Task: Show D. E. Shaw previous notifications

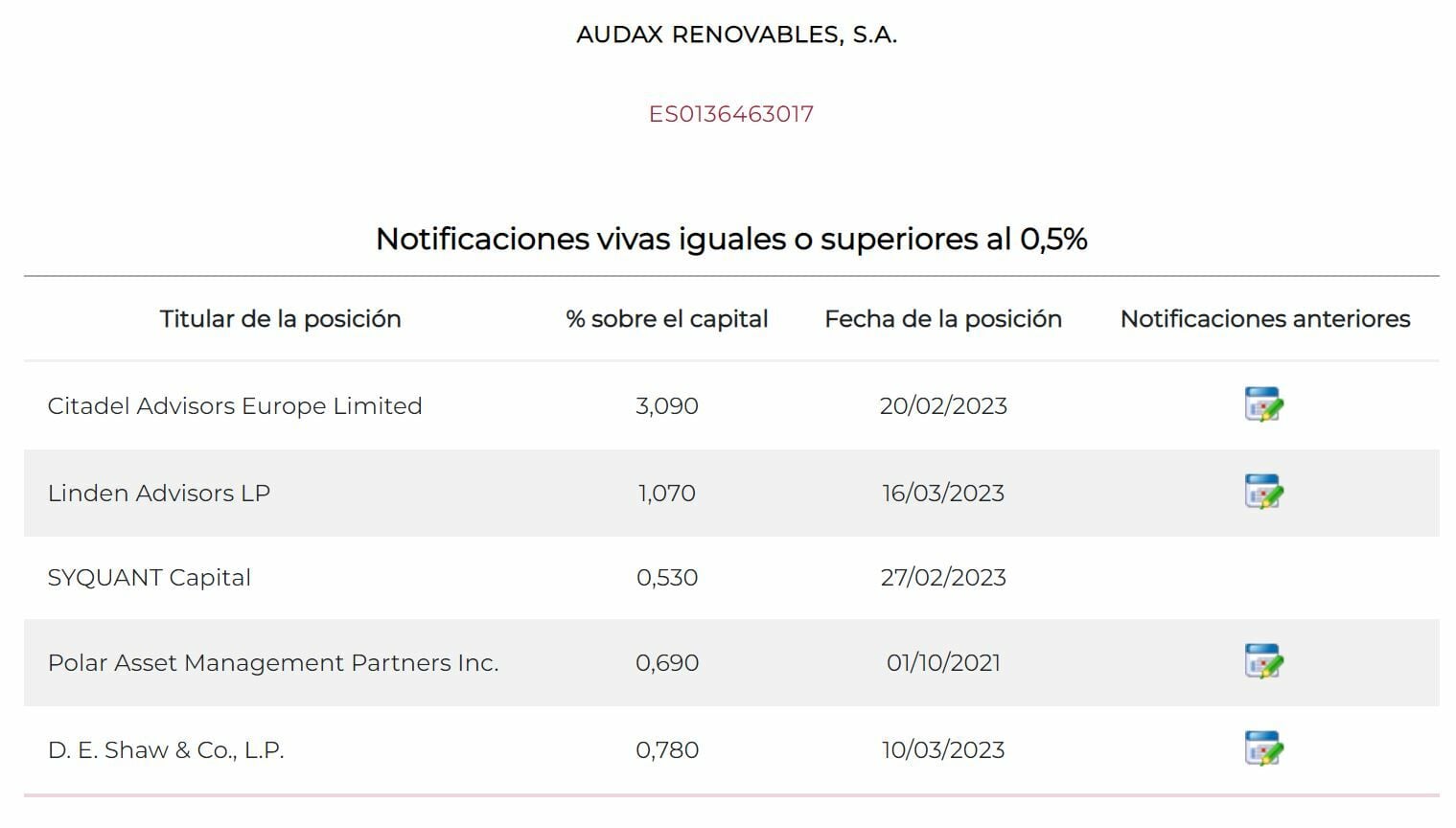Action: pos(1263,749)
